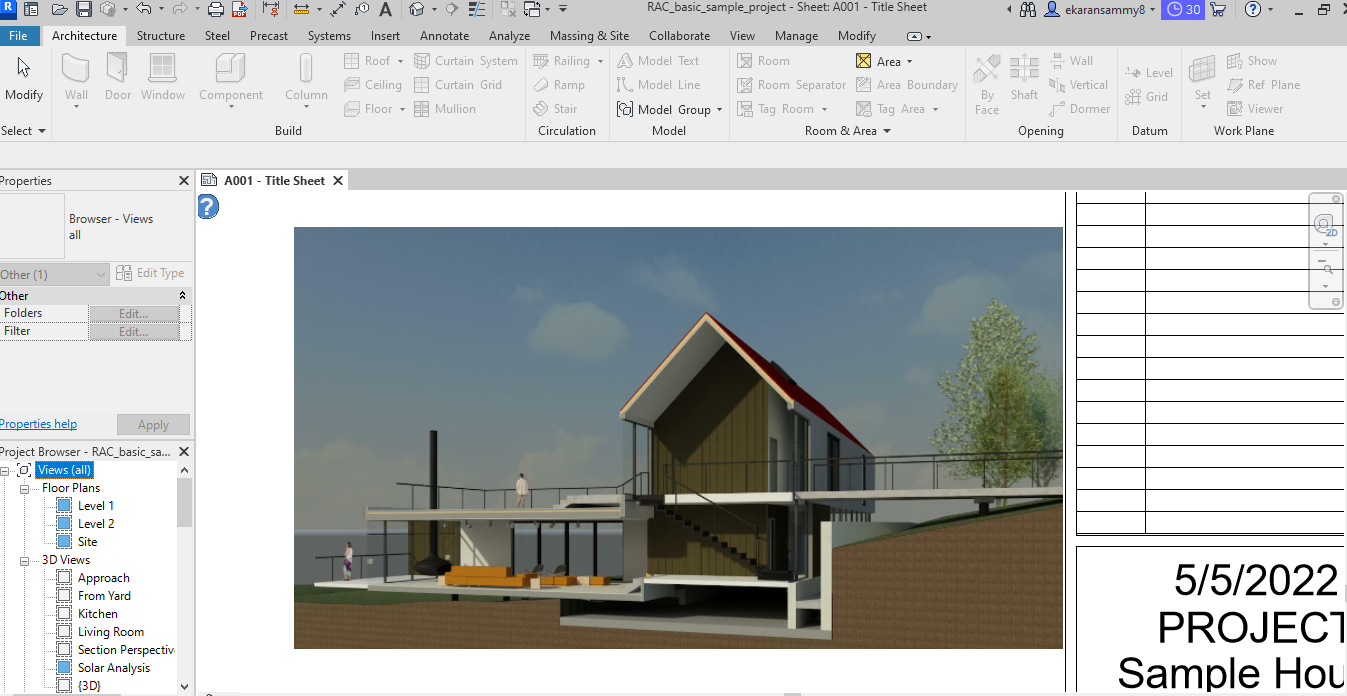Pick the Room tool
Image resolution: width=1347 pixels, height=696 pixels.
764,61
